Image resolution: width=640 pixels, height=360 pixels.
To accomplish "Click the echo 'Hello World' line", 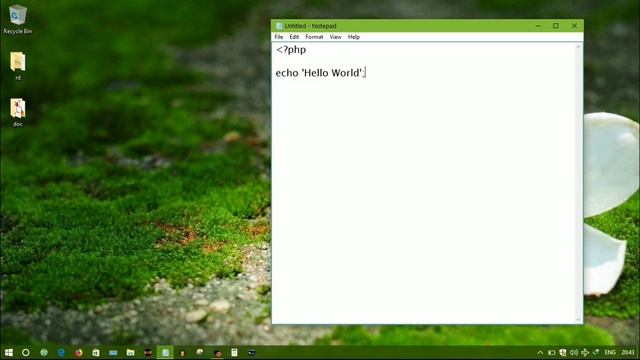I will click(320, 73).
